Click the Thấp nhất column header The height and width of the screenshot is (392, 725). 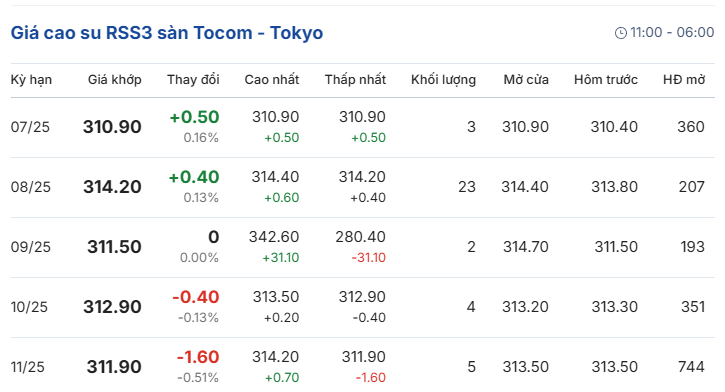355,80
